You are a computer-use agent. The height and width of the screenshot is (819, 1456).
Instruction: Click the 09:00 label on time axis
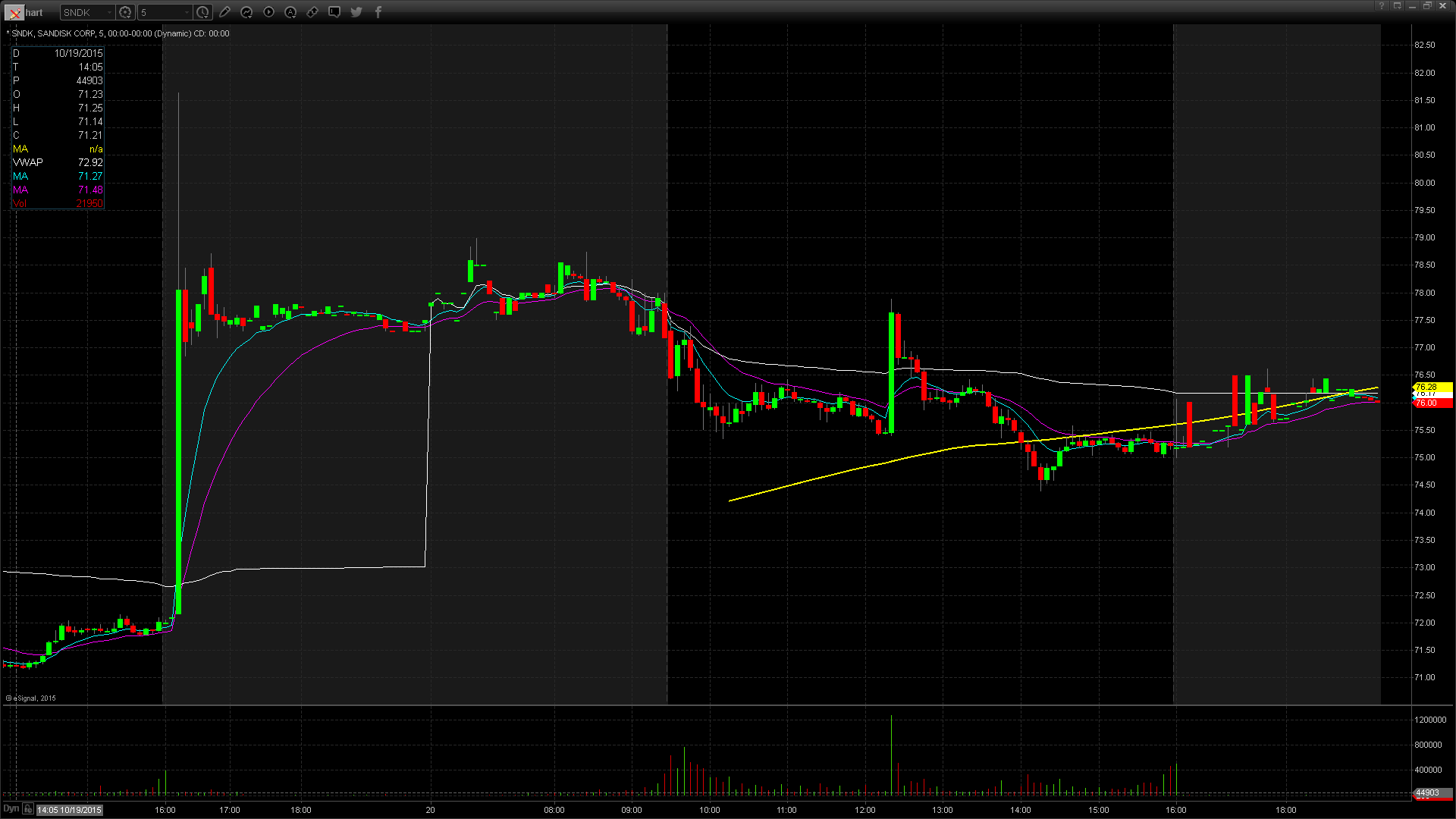click(632, 810)
